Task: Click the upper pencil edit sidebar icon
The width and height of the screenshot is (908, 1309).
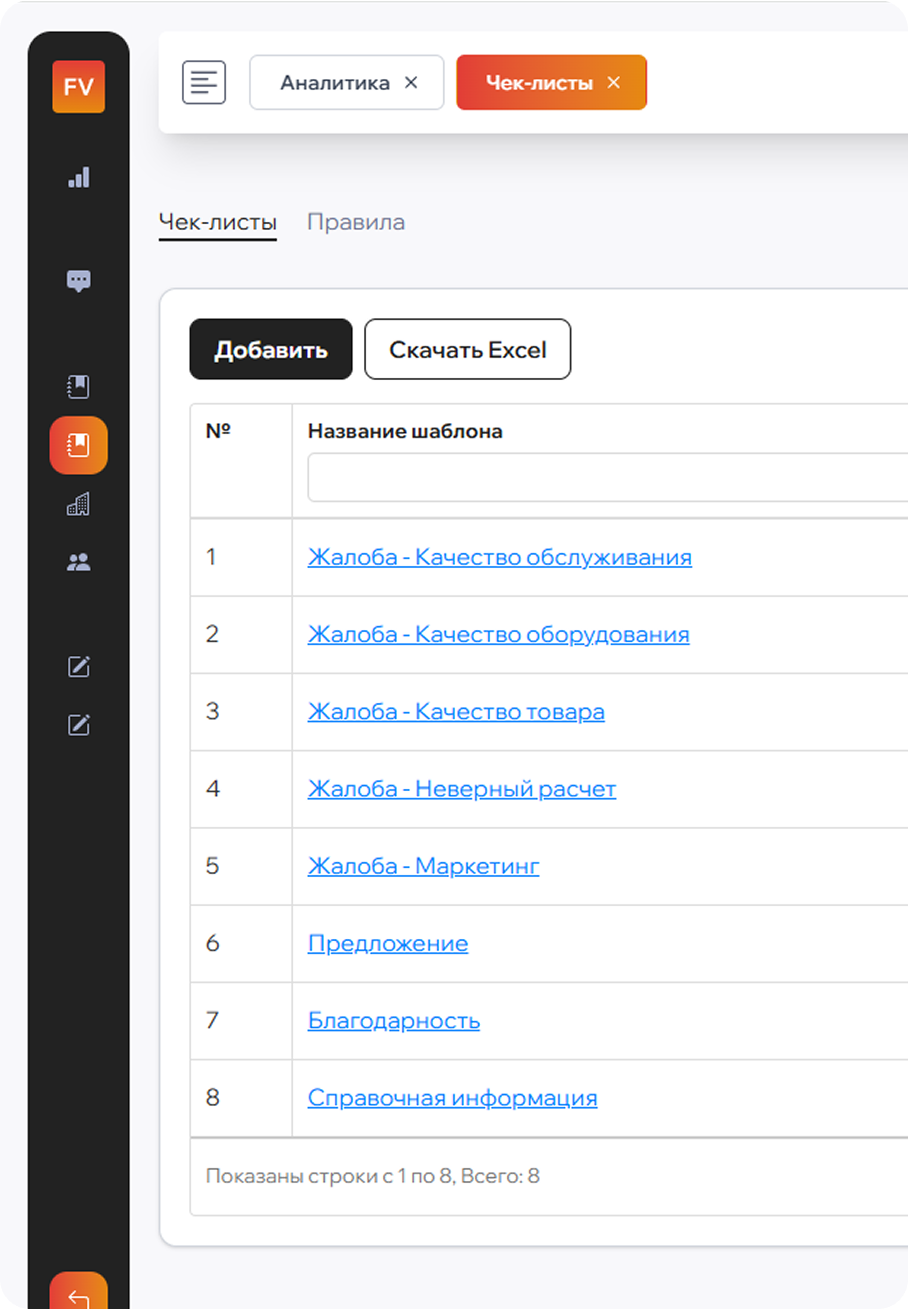Action: click(78, 667)
